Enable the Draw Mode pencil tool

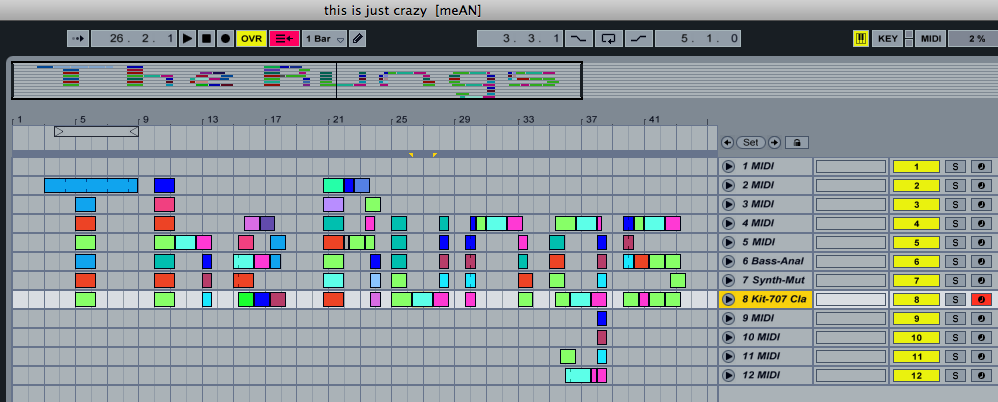pos(357,38)
